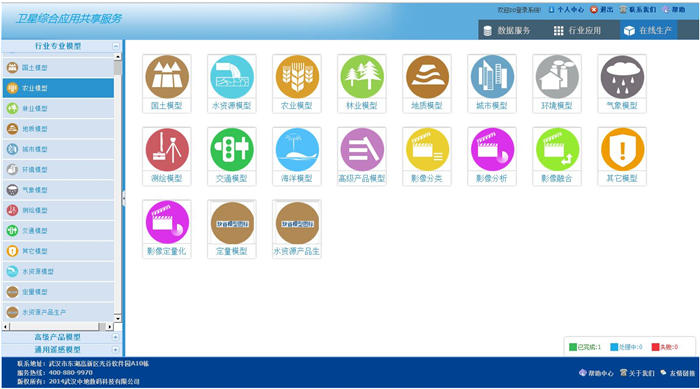
Task: Select 地质模型 in the sidebar list
Action: tap(58, 129)
